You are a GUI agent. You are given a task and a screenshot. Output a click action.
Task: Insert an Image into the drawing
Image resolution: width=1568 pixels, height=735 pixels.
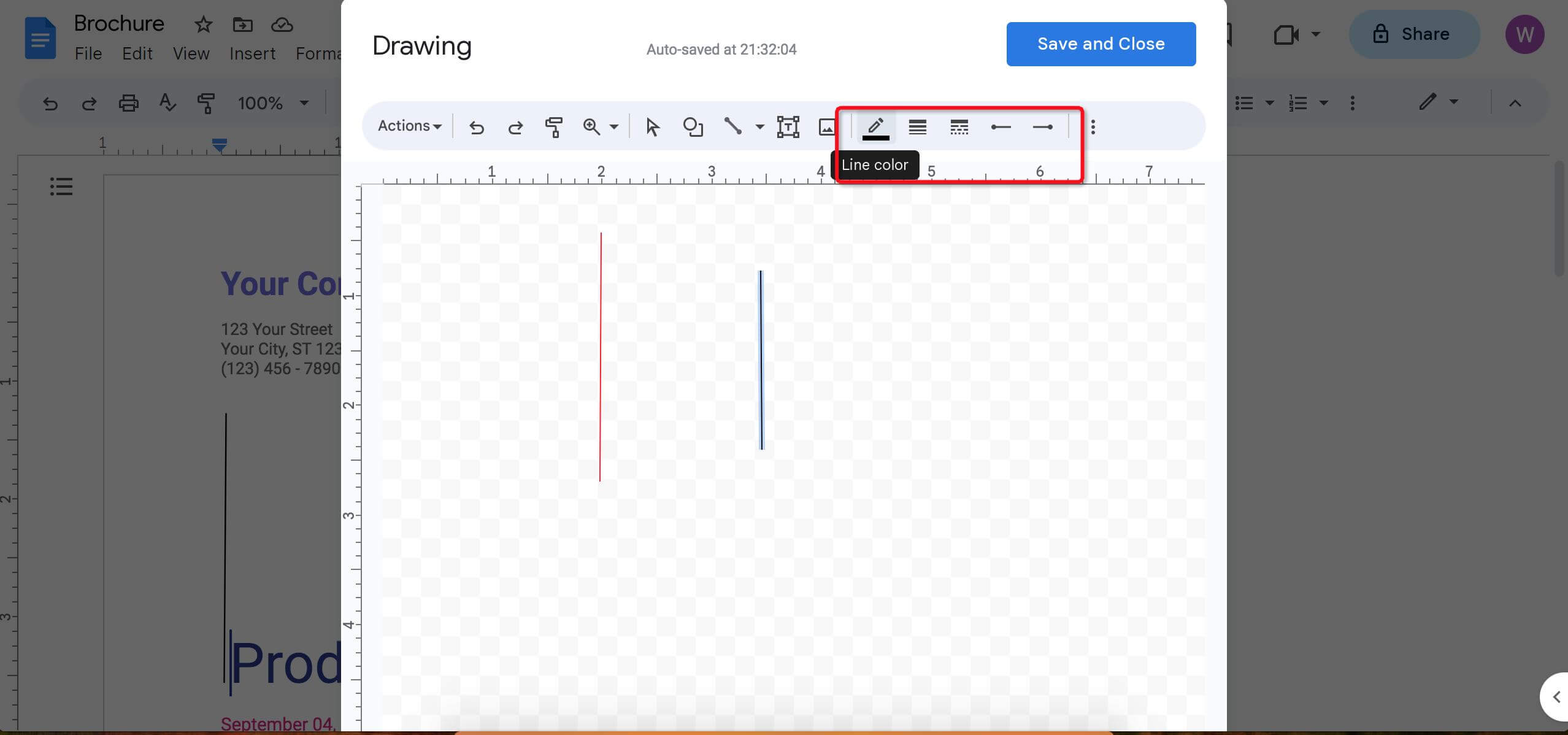point(826,127)
